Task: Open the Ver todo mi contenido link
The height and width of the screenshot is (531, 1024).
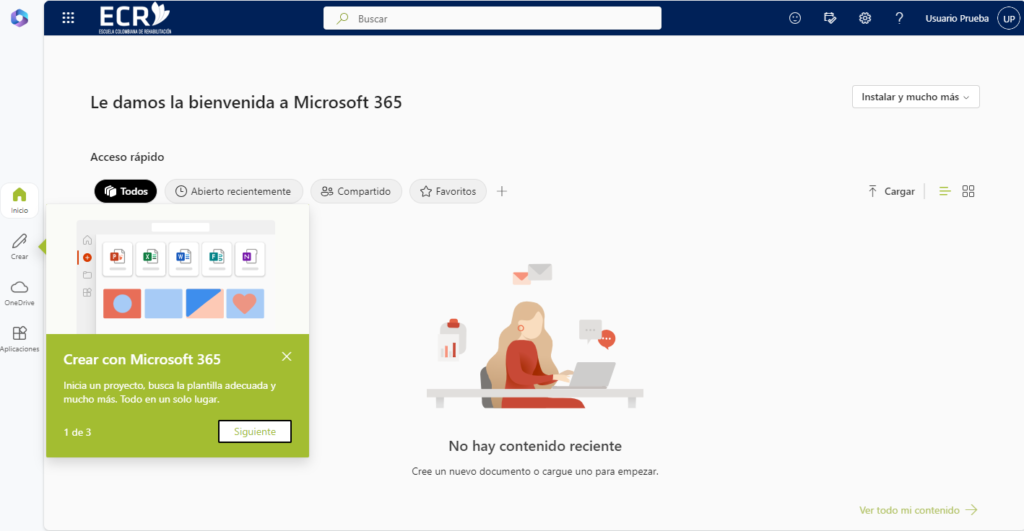Action: (x=918, y=510)
